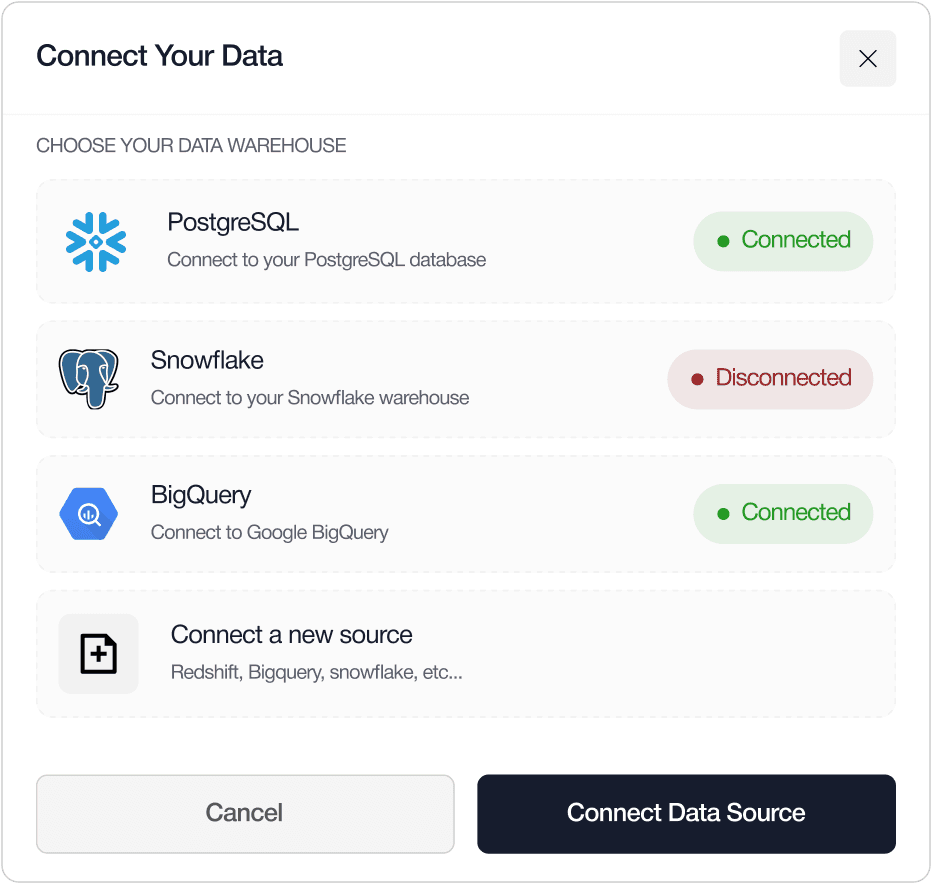The height and width of the screenshot is (883, 931).
Task: Click the Disconnected status badge for Snowflake
Action: pos(770,379)
